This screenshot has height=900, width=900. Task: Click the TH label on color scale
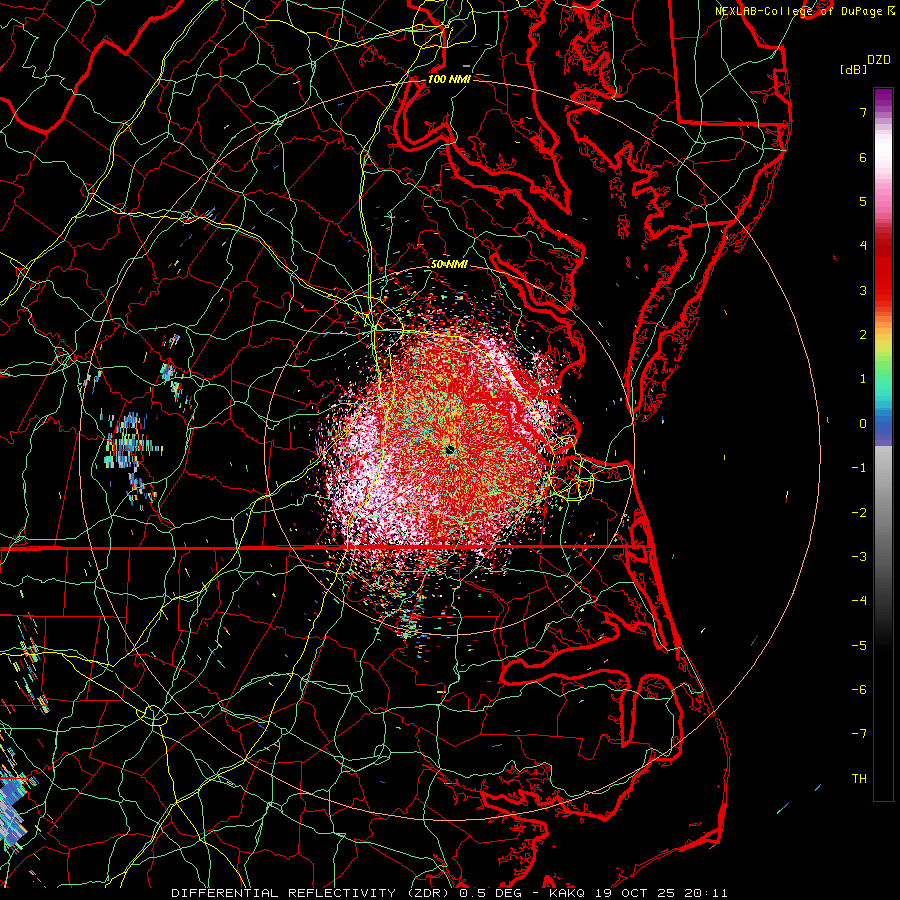coord(859,779)
